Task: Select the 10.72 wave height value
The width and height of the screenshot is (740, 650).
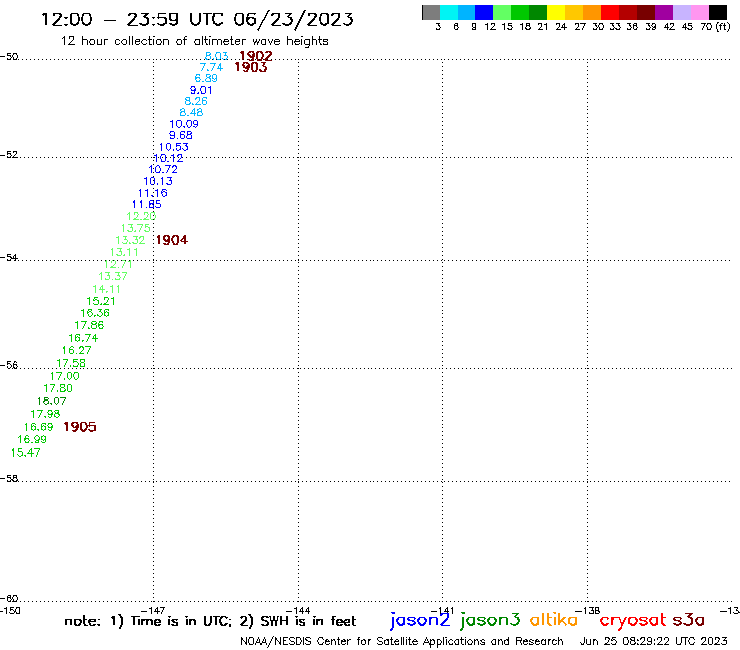Action: coord(163,169)
